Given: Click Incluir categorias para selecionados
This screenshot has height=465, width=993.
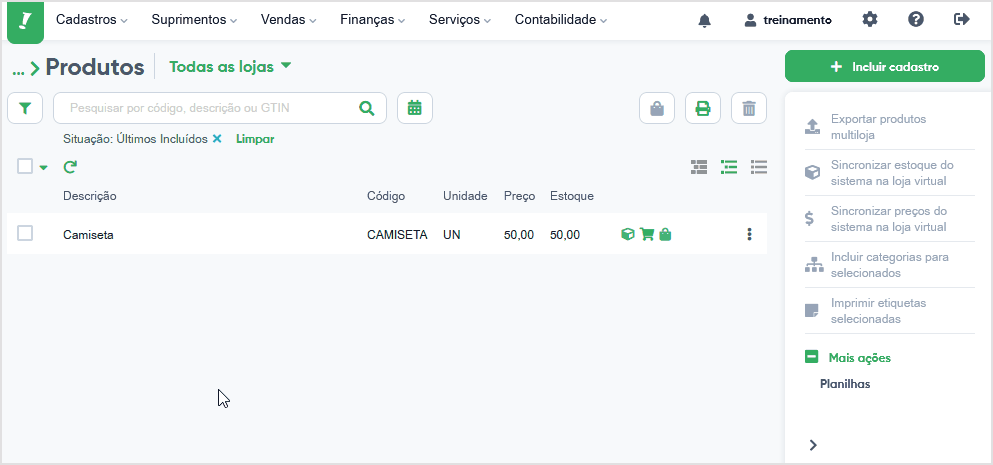Looking at the screenshot, I should 890,265.
